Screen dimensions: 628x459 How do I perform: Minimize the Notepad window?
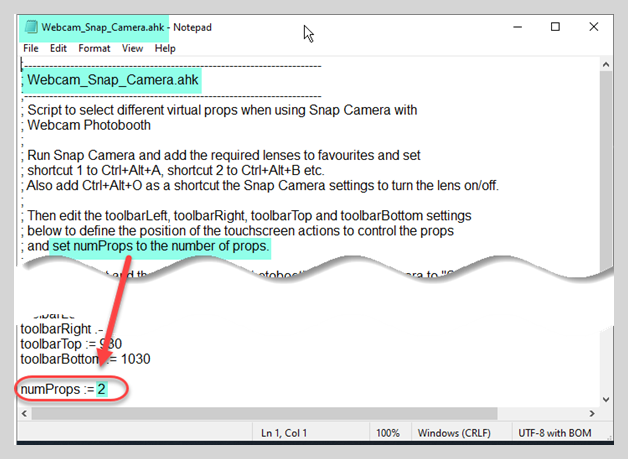point(517,27)
